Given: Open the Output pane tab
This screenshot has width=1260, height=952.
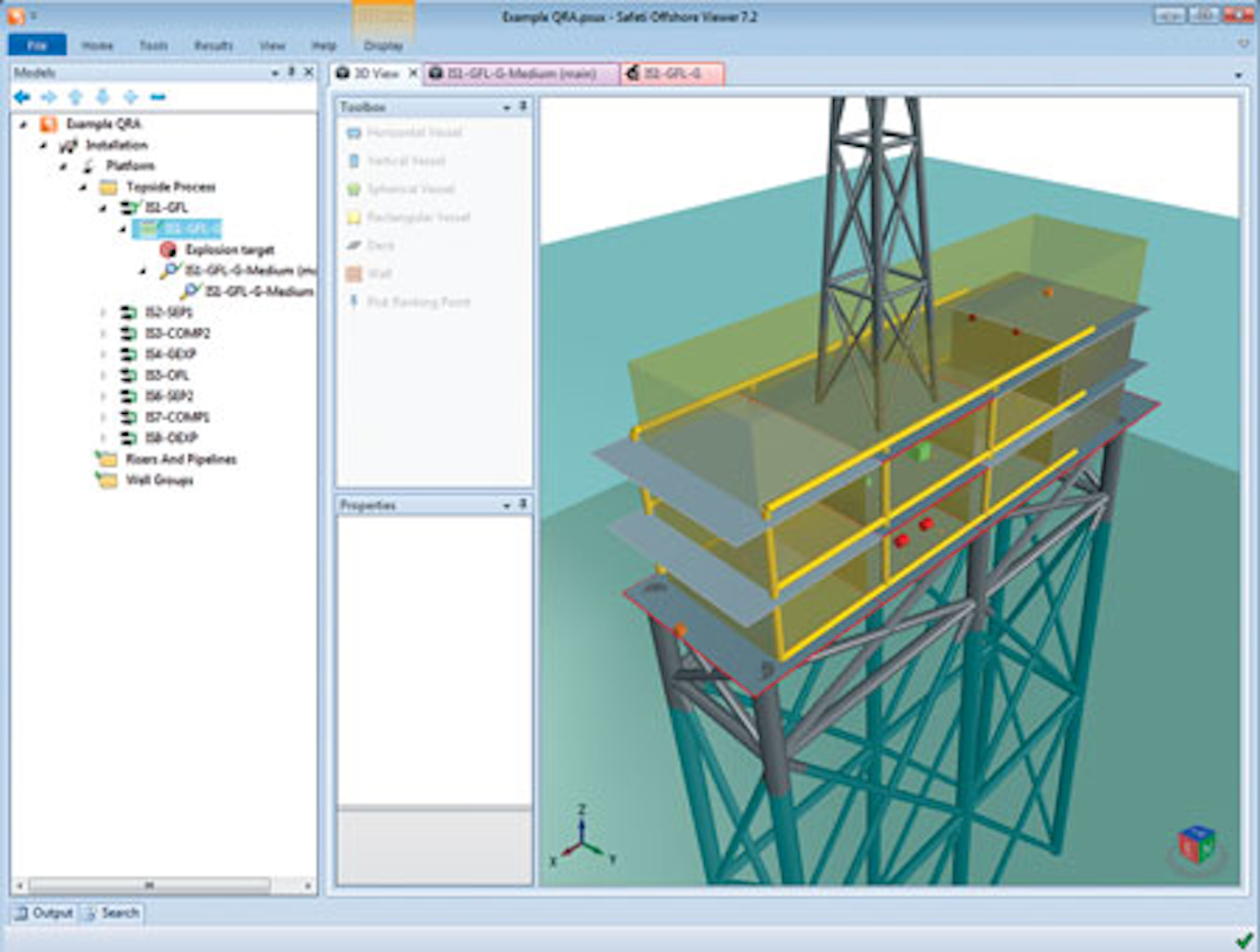Looking at the screenshot, I should (x=44, y=913).
